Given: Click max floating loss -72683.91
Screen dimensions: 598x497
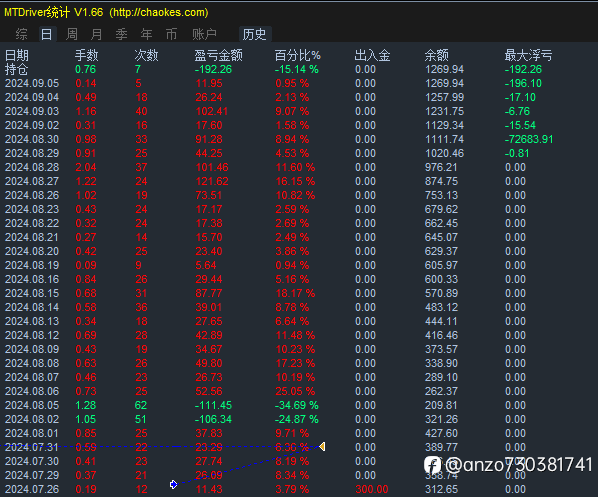Looking at the screenshot, I should pyautogui.click(x=529, y=139).
